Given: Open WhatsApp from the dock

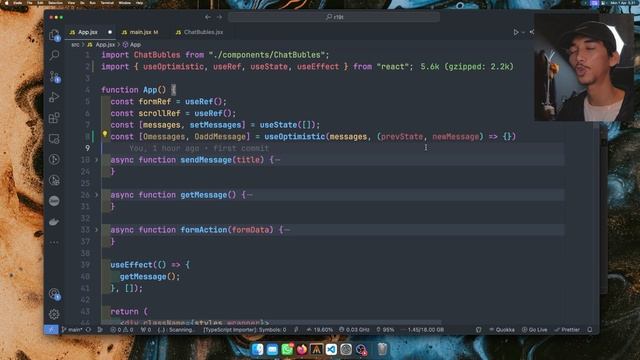Looking at the screenshot, I should coord(287,349).
